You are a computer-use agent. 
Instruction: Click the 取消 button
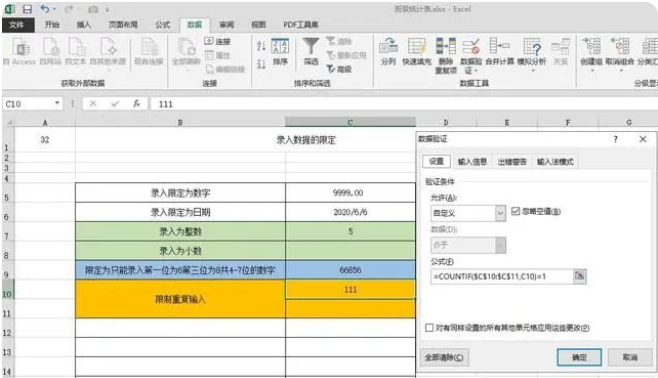pos(630,357)
